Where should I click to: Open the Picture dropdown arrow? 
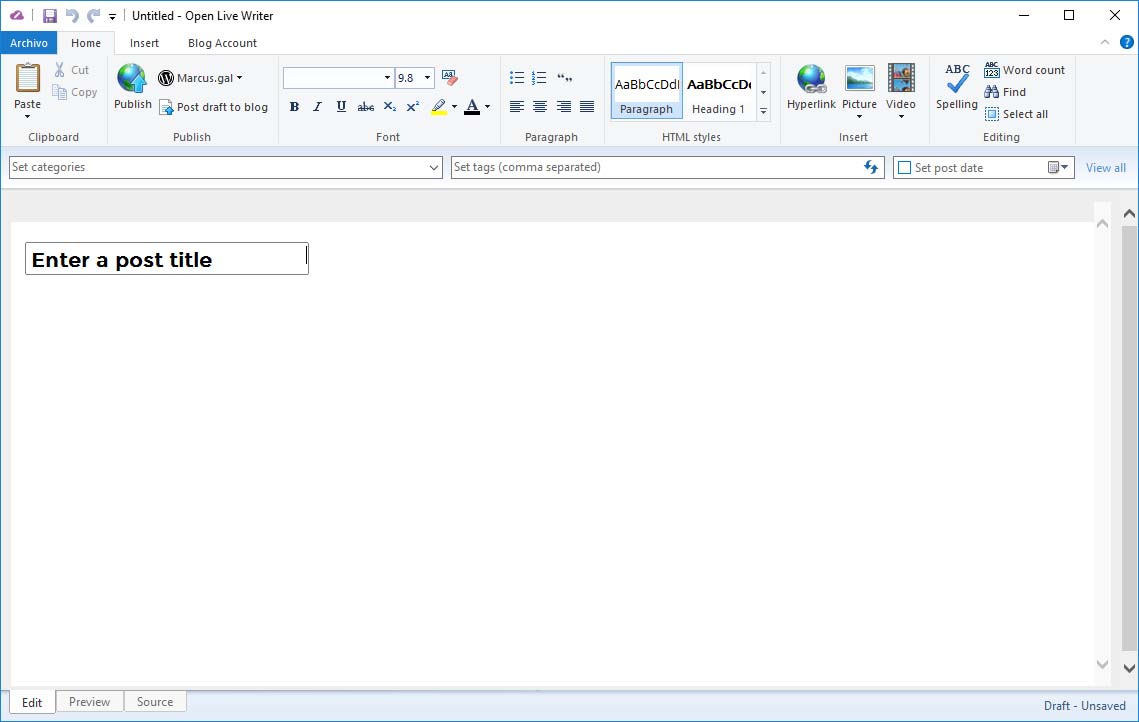click(x=859, y=116)
